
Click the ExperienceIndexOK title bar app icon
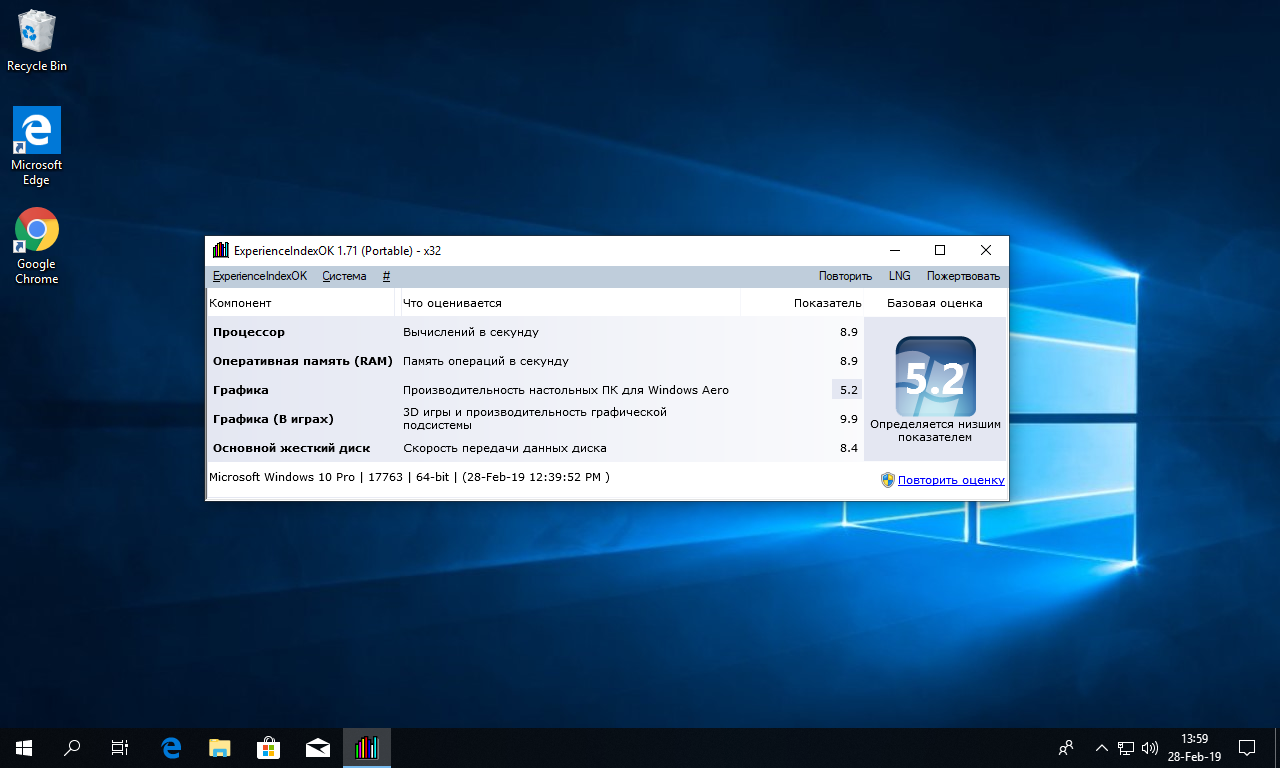[221, 250]
